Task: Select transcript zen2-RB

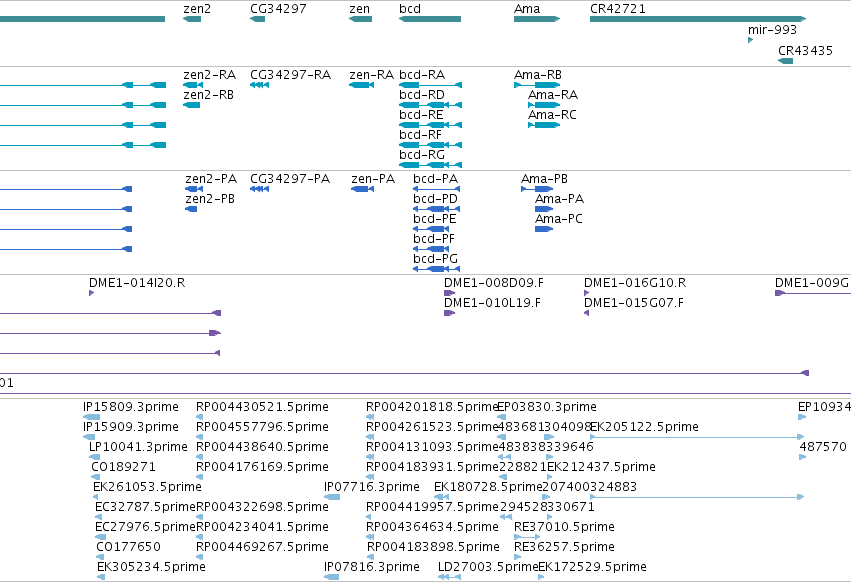Action: click(192, 105)
